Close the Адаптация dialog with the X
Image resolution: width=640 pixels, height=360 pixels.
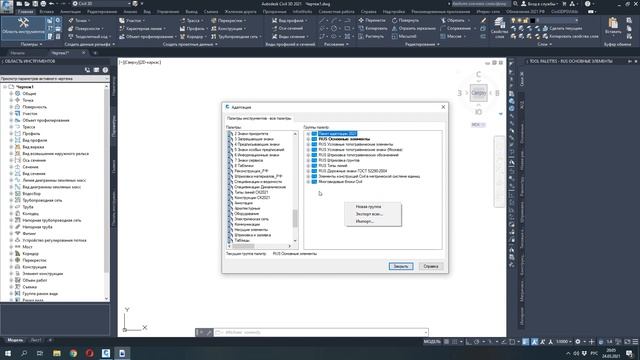(x=443, y=107)
